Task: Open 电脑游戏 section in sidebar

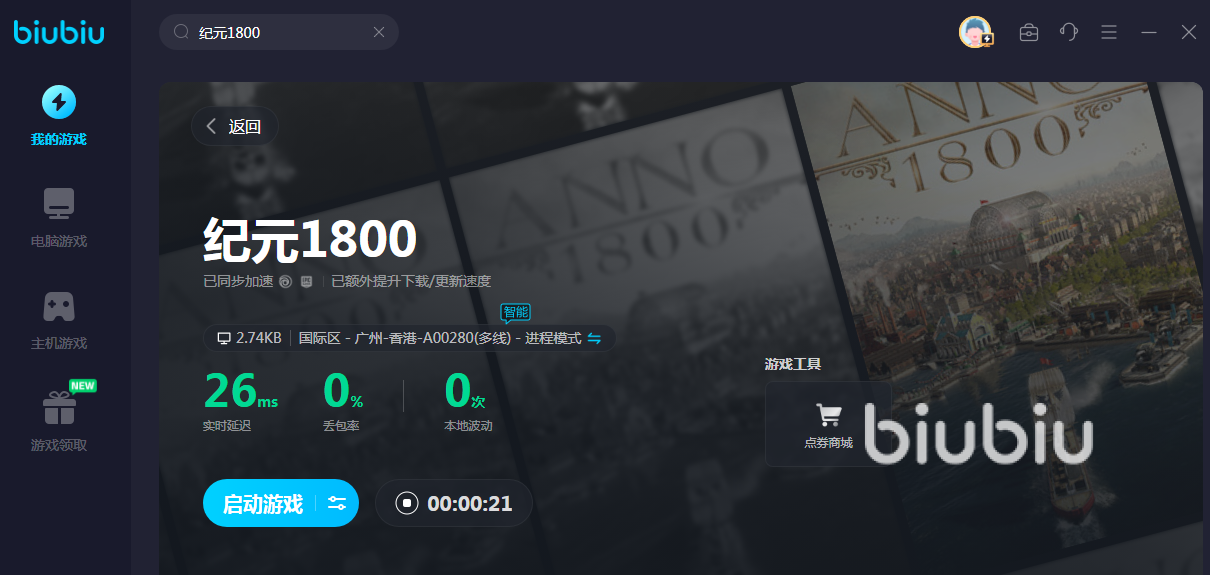Action: coord(59,218)
